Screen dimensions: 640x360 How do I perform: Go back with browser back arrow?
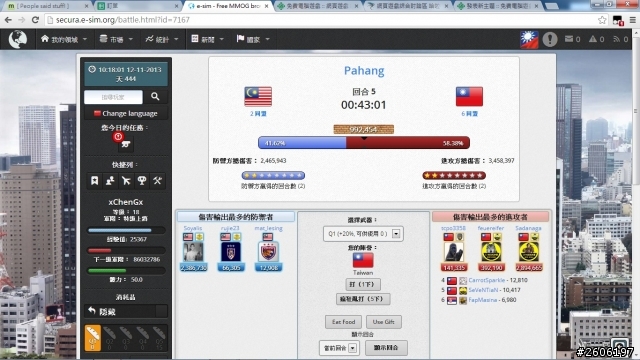tap(8, 20)
